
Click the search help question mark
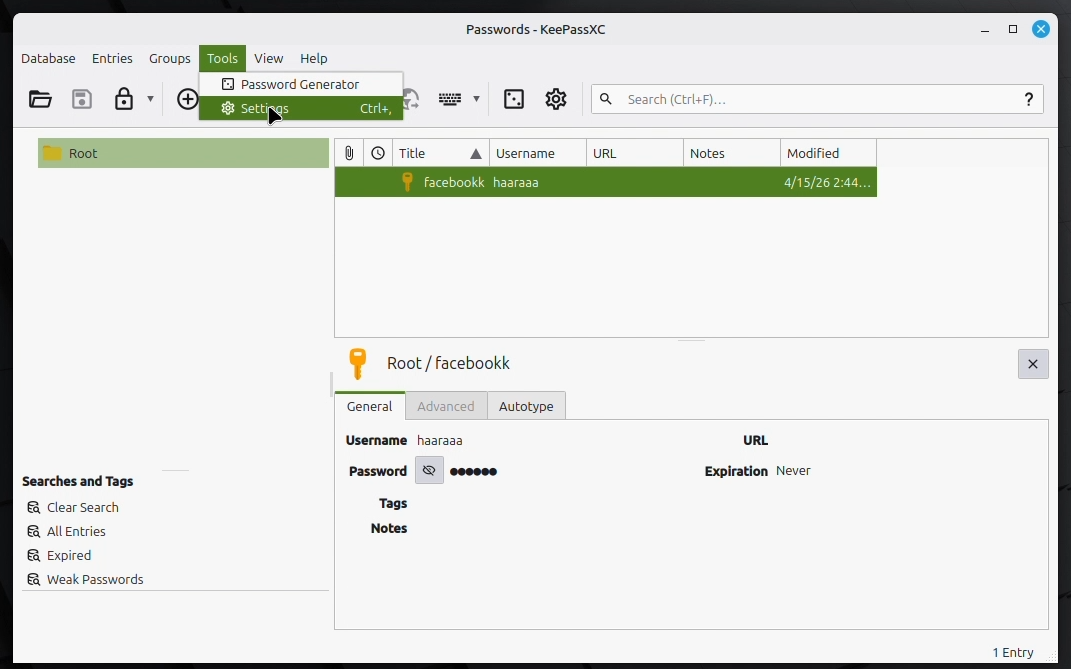point(1028,99)
